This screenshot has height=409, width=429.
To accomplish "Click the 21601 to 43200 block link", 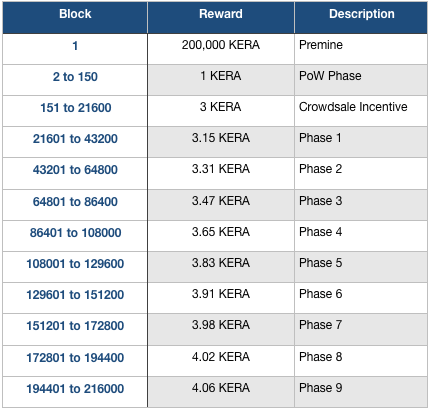I will 75,139.
